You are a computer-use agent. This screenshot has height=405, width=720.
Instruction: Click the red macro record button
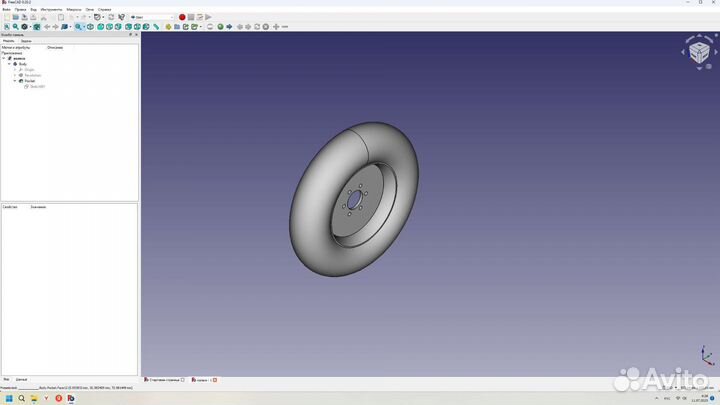tap(183, 17)
